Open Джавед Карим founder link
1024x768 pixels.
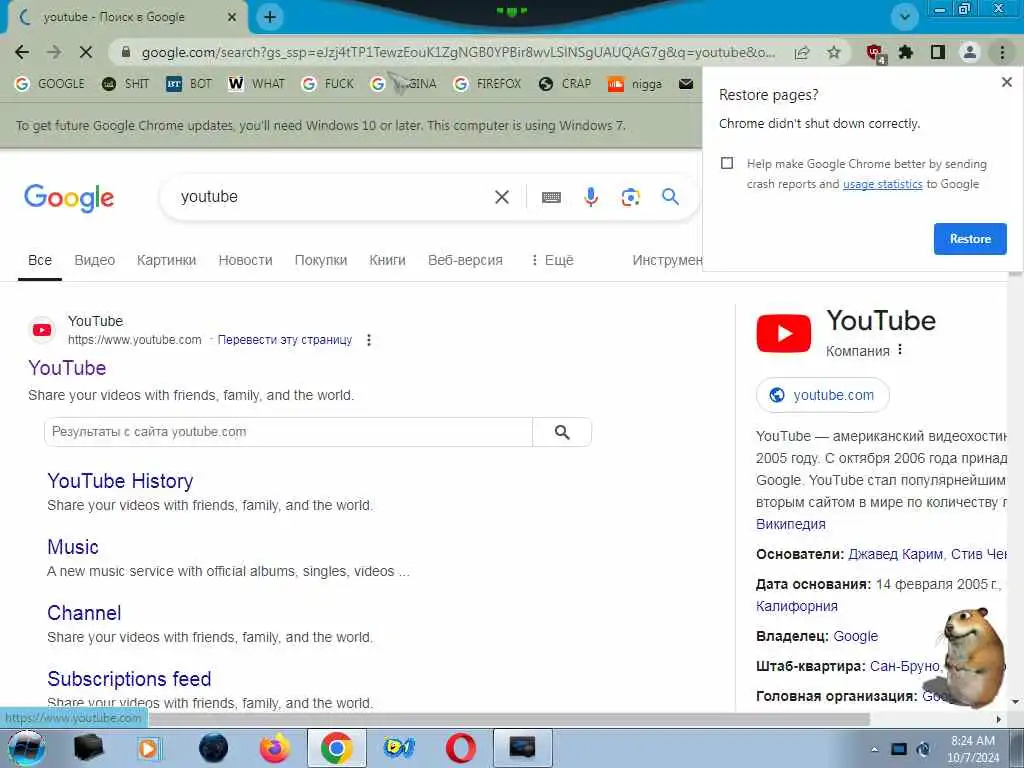pyautogui.click(x=895, y=554)
